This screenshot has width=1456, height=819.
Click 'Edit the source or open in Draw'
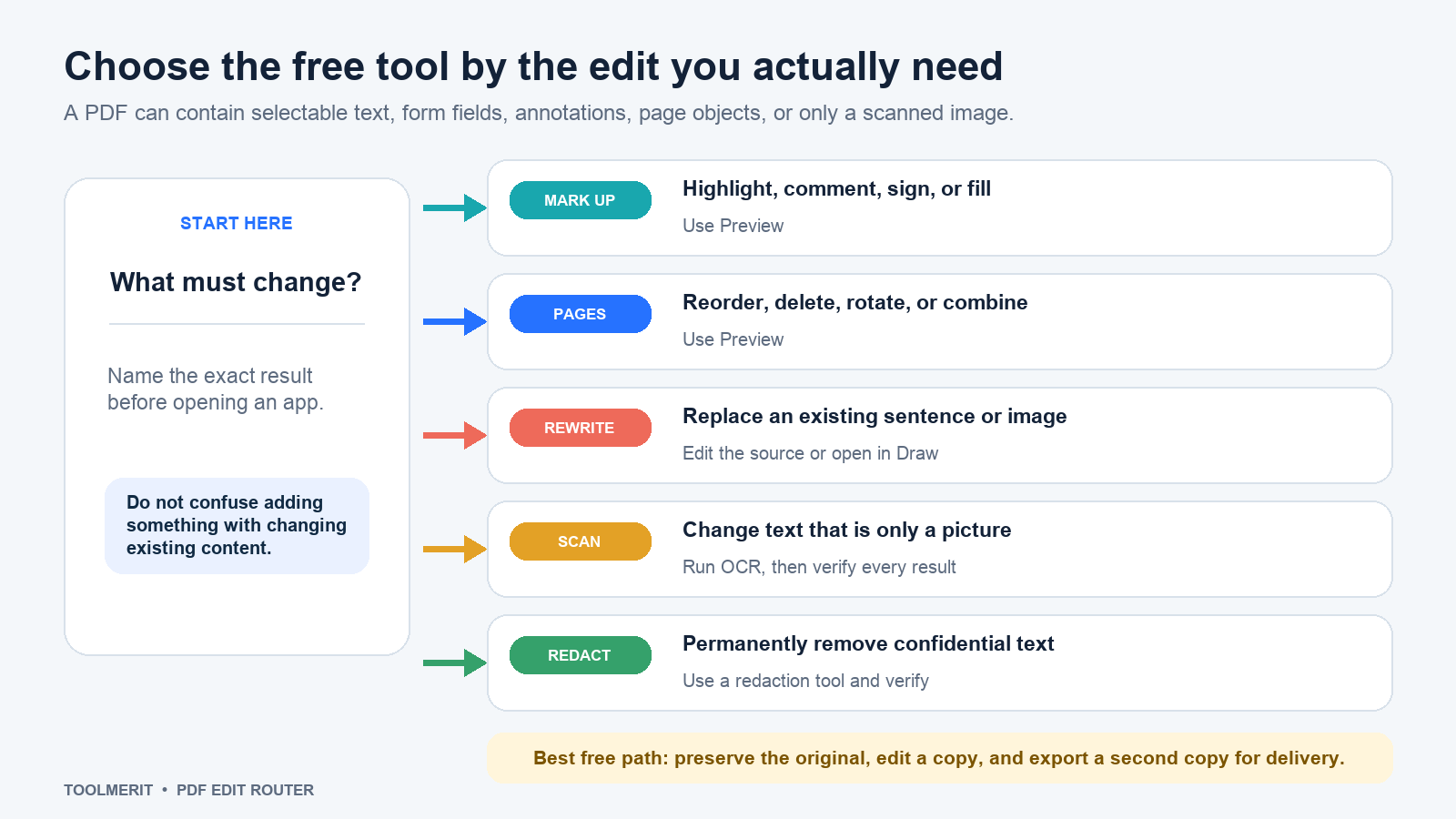point(810,453)
